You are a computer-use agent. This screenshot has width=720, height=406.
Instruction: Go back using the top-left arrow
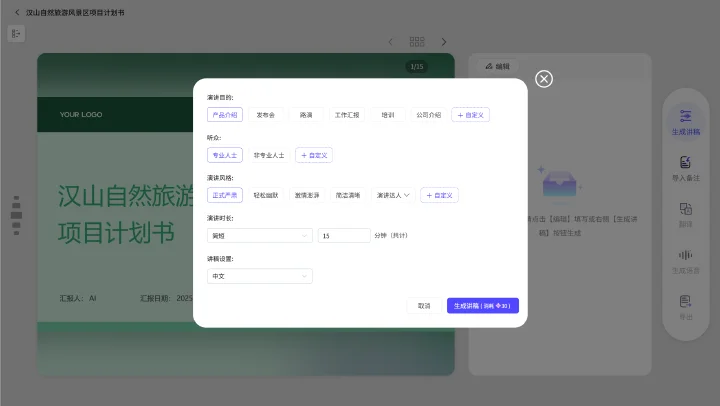(x=17, y=12)
